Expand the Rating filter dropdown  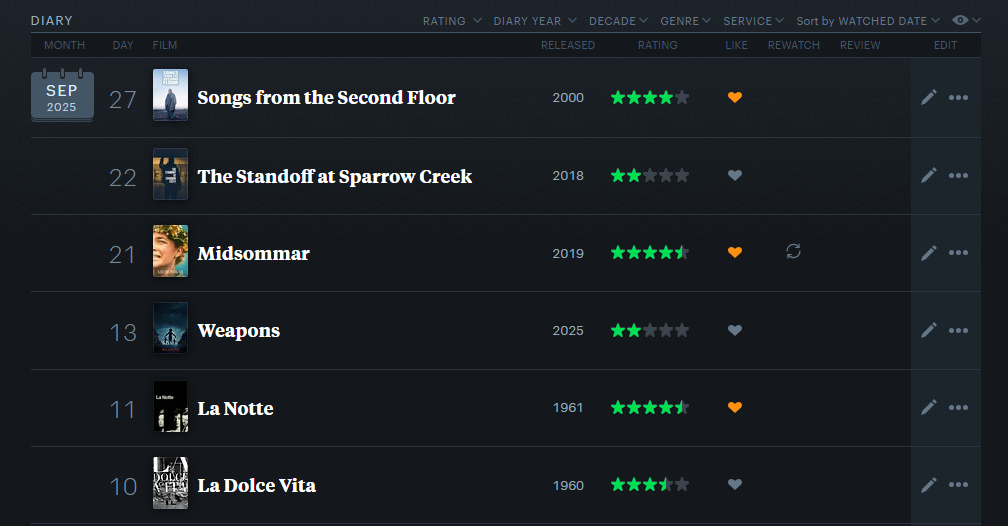pos(452,21)
